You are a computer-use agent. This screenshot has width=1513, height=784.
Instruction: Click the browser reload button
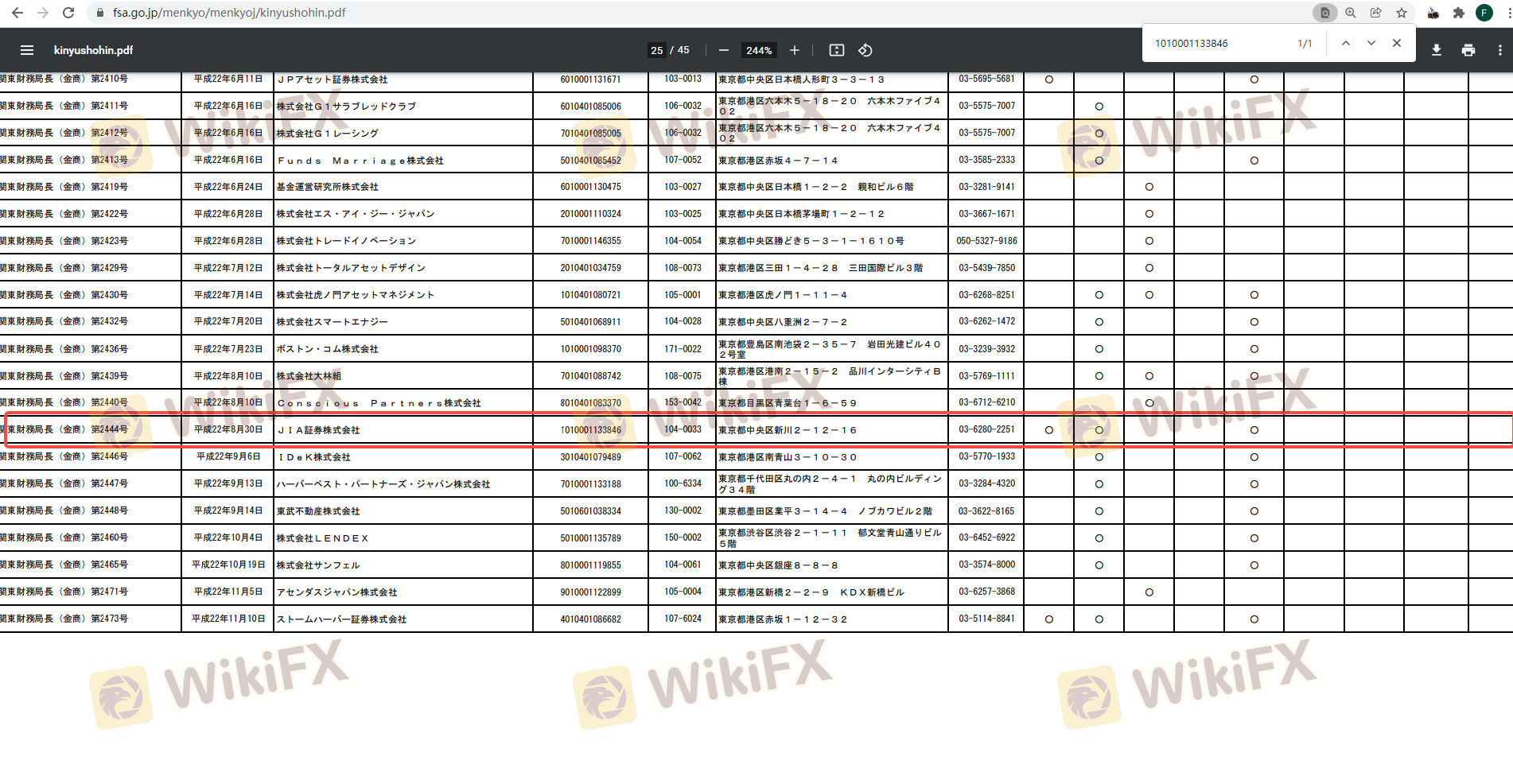click(x=68, y=13)
